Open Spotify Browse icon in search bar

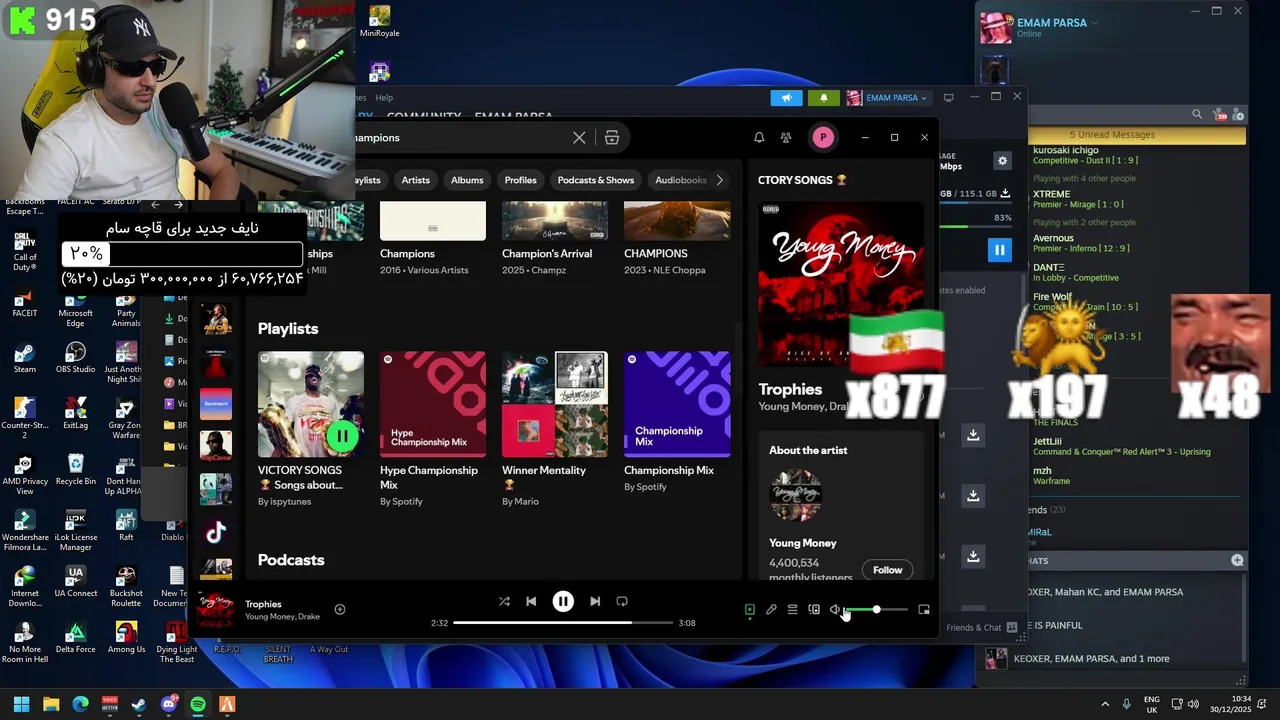click(612, 138)
